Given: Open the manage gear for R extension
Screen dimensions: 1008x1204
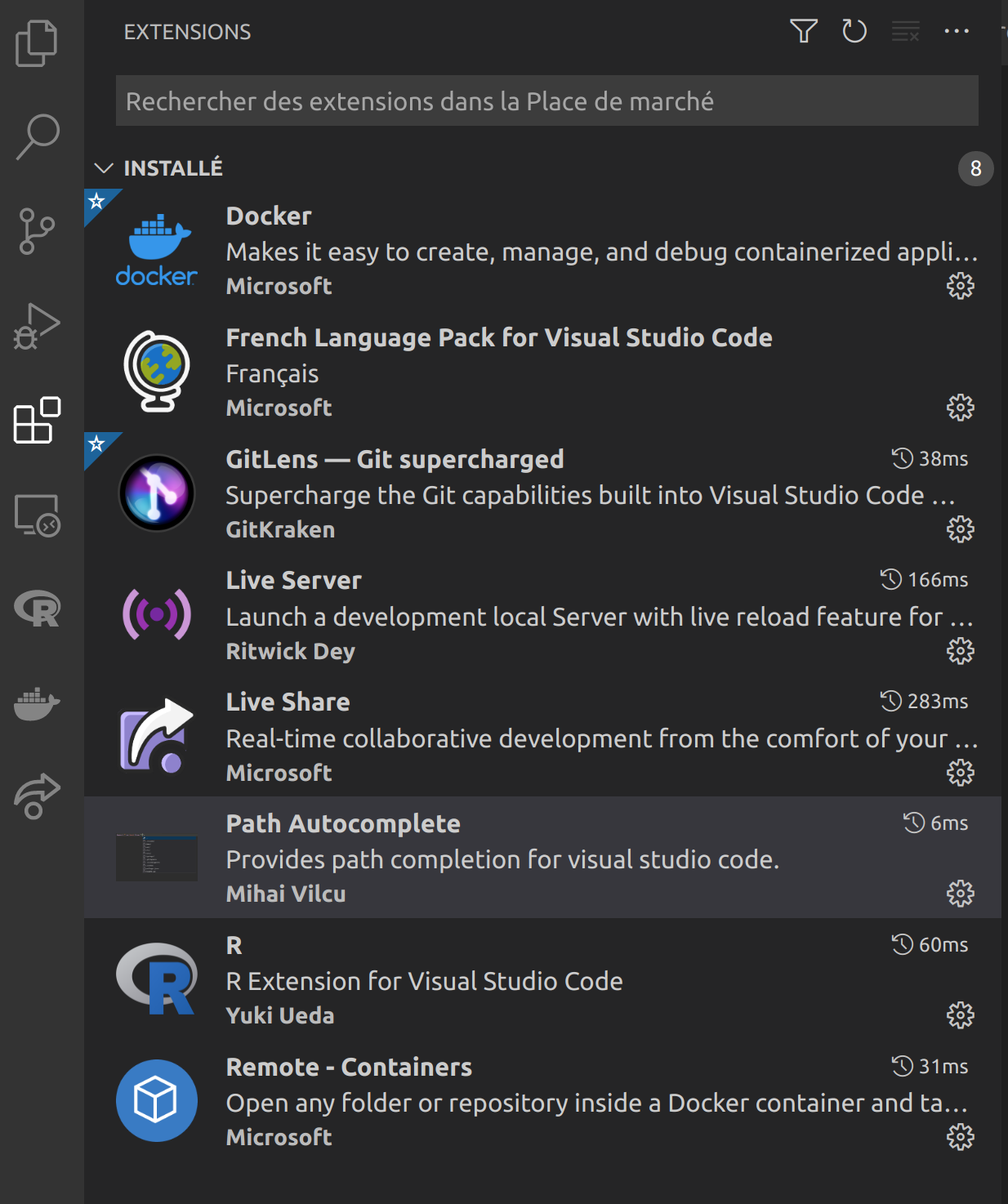Looking at the screenshot, I should pos(961,1015).
